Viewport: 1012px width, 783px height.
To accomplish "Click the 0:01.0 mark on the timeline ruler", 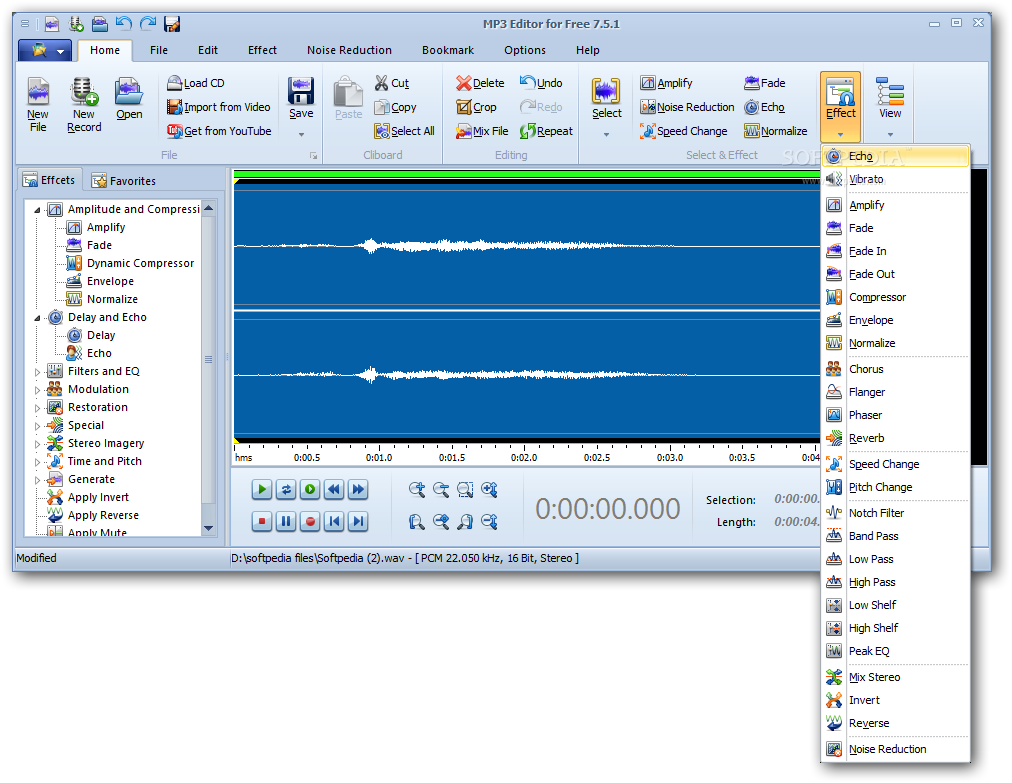I will coord(379,458).
